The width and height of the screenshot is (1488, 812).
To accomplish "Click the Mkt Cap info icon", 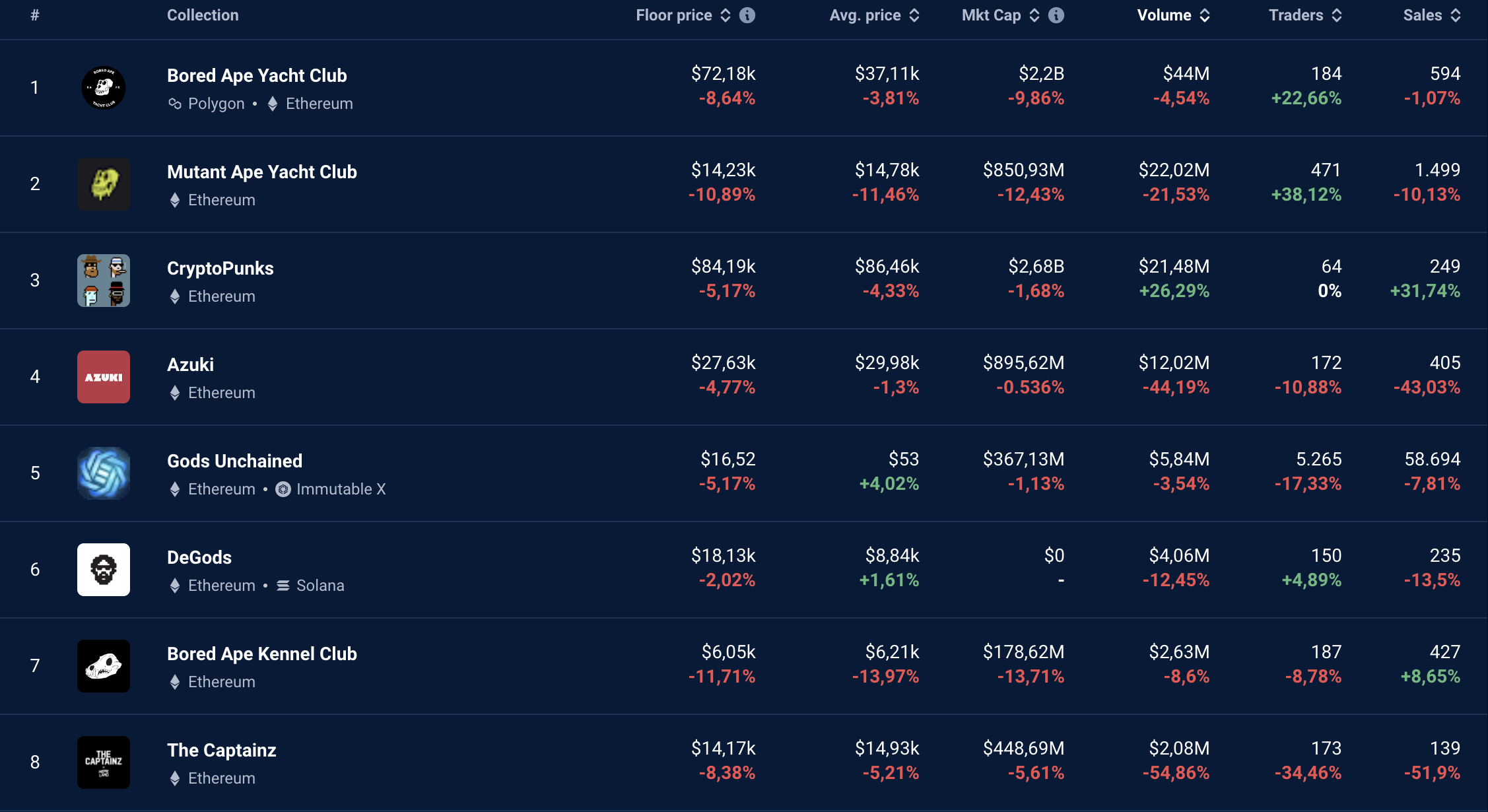I will point(1056,15).
